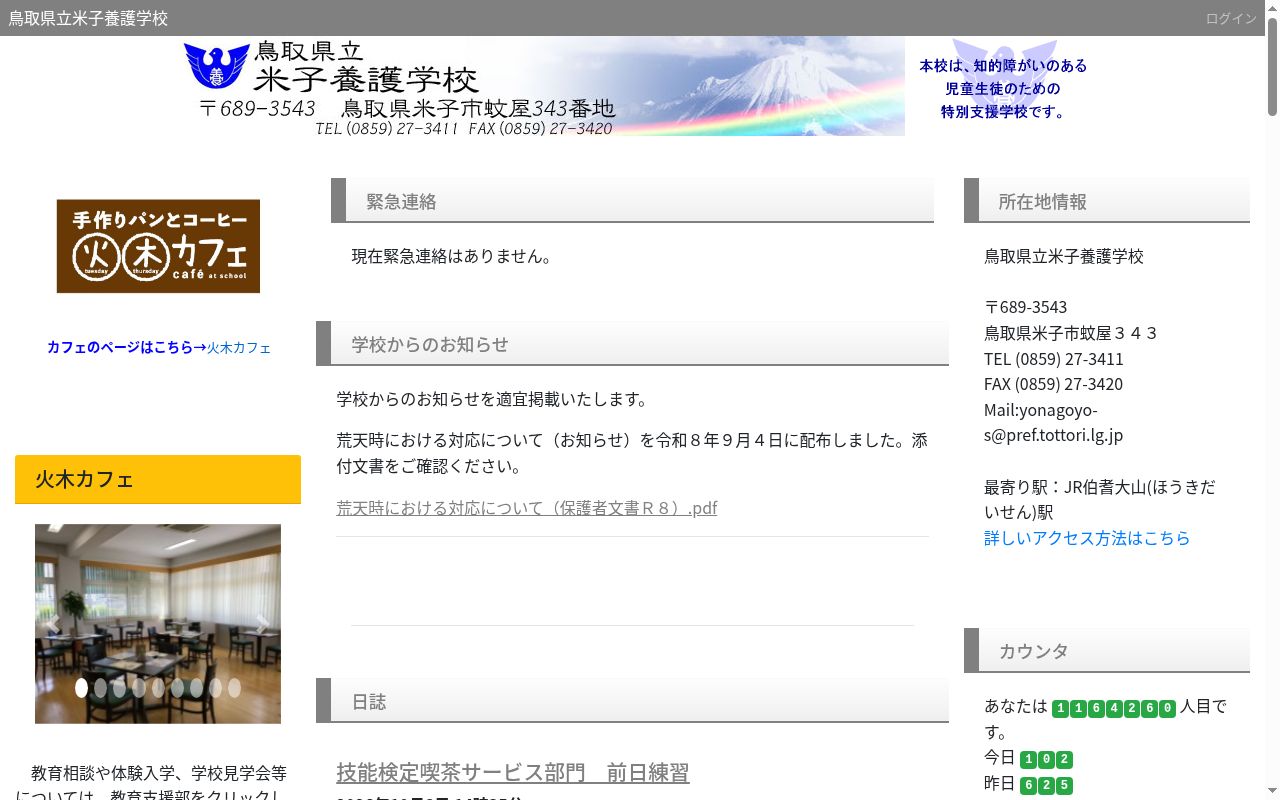Click the 日誌 section heading
The height and width of the screenshot is (800, 1280).
(632, 701)
